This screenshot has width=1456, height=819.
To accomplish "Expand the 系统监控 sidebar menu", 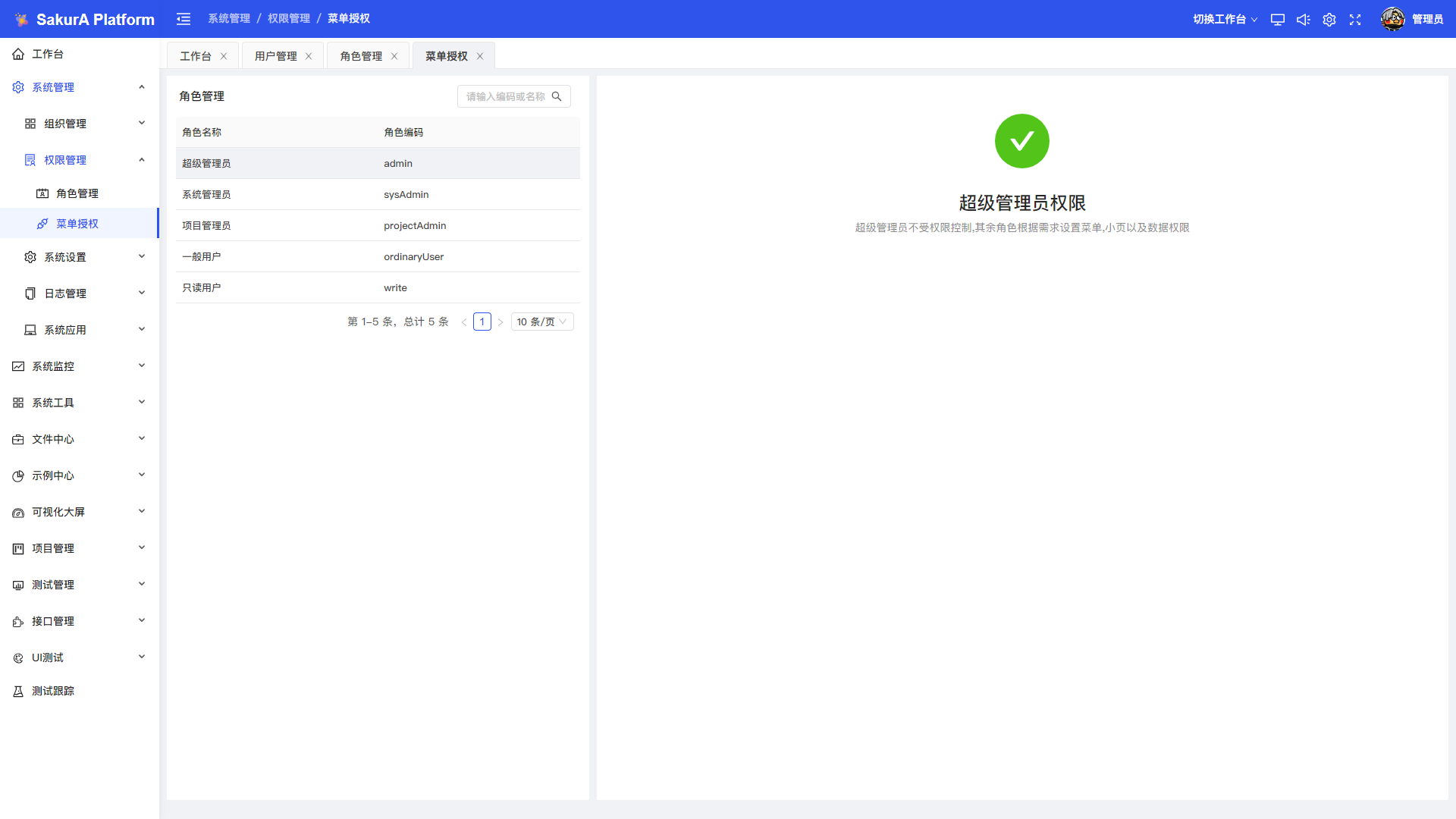I will [80, 366].
